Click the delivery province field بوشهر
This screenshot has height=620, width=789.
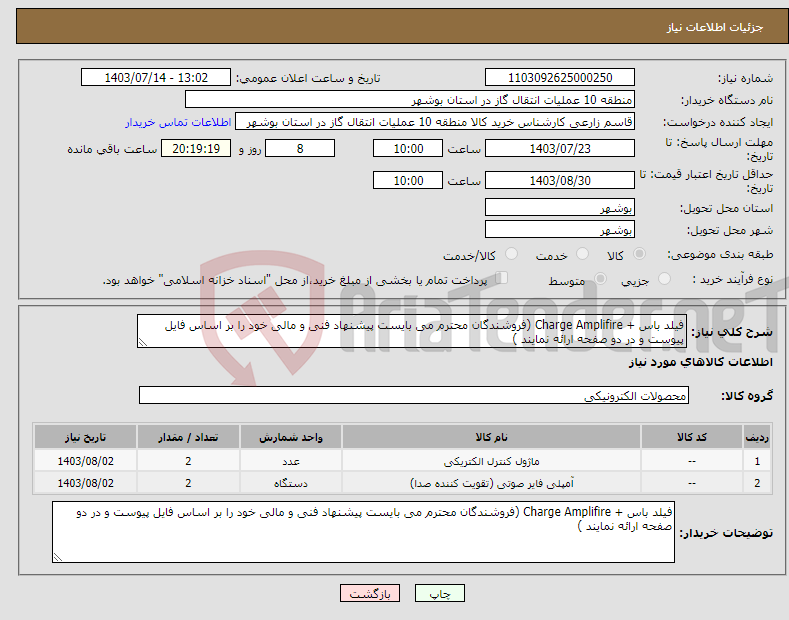(x=560, y=207)
